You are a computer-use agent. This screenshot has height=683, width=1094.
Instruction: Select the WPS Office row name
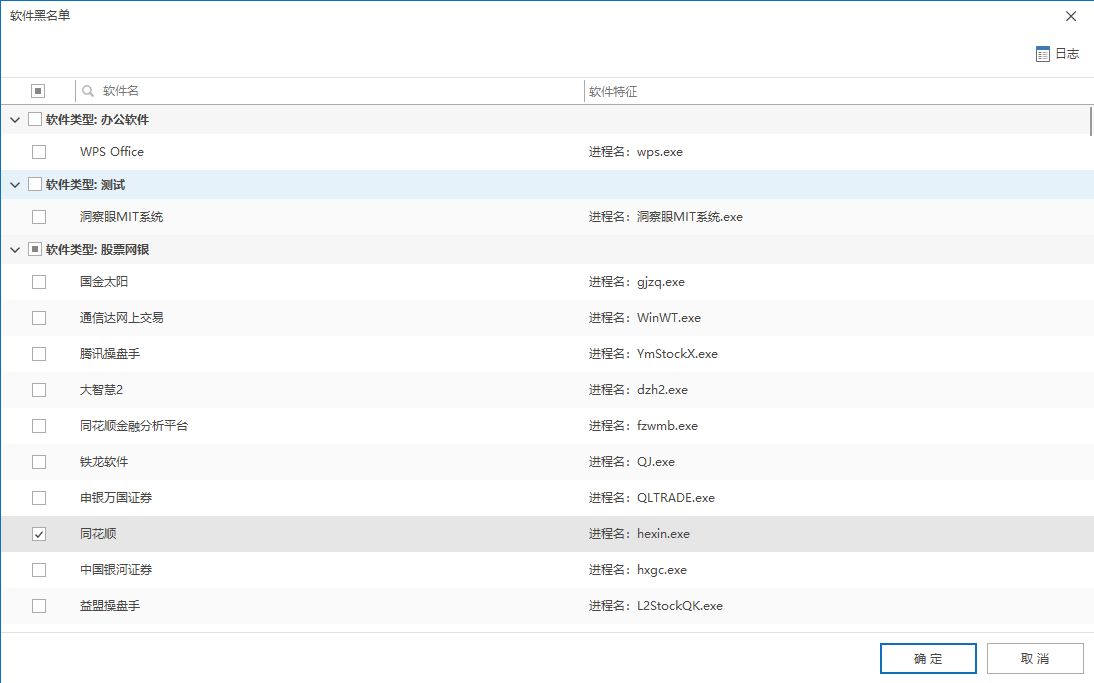[x=112, y=151]
